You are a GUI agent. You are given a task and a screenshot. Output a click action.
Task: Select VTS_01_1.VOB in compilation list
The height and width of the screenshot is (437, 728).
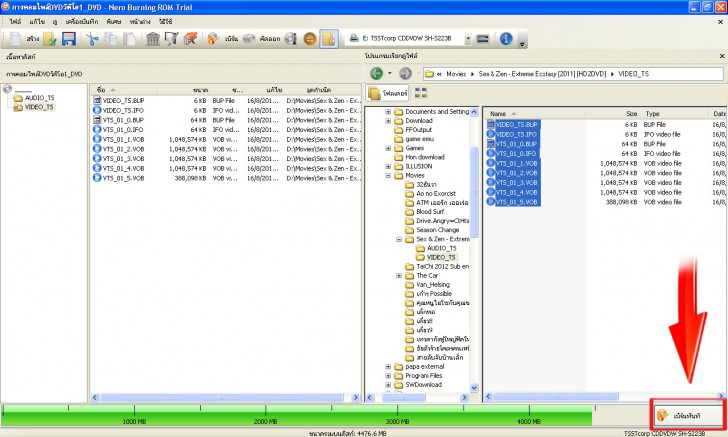(x=118, y=138)
